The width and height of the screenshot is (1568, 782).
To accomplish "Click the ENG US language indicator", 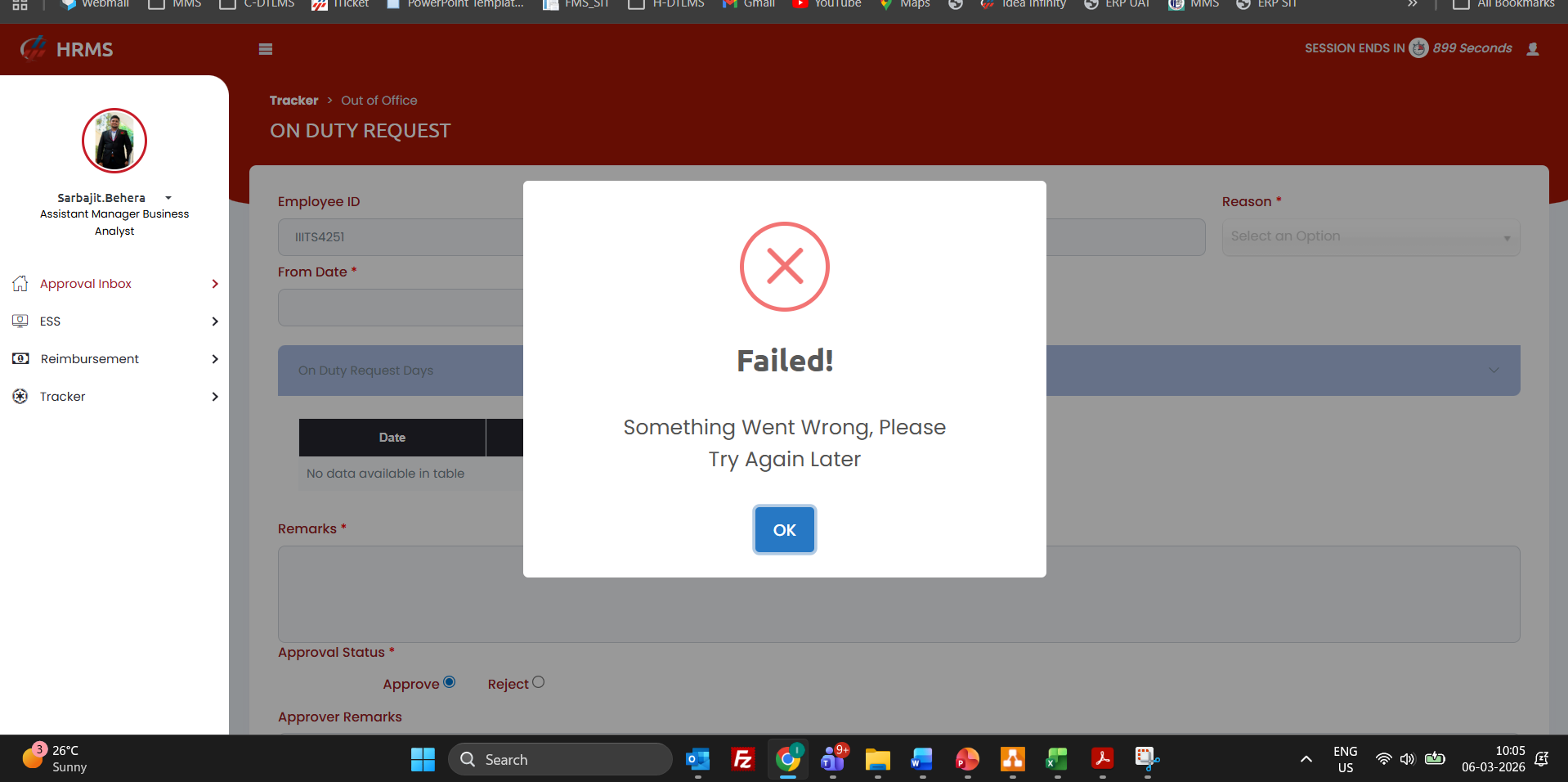I will (x=1346, y=759).
